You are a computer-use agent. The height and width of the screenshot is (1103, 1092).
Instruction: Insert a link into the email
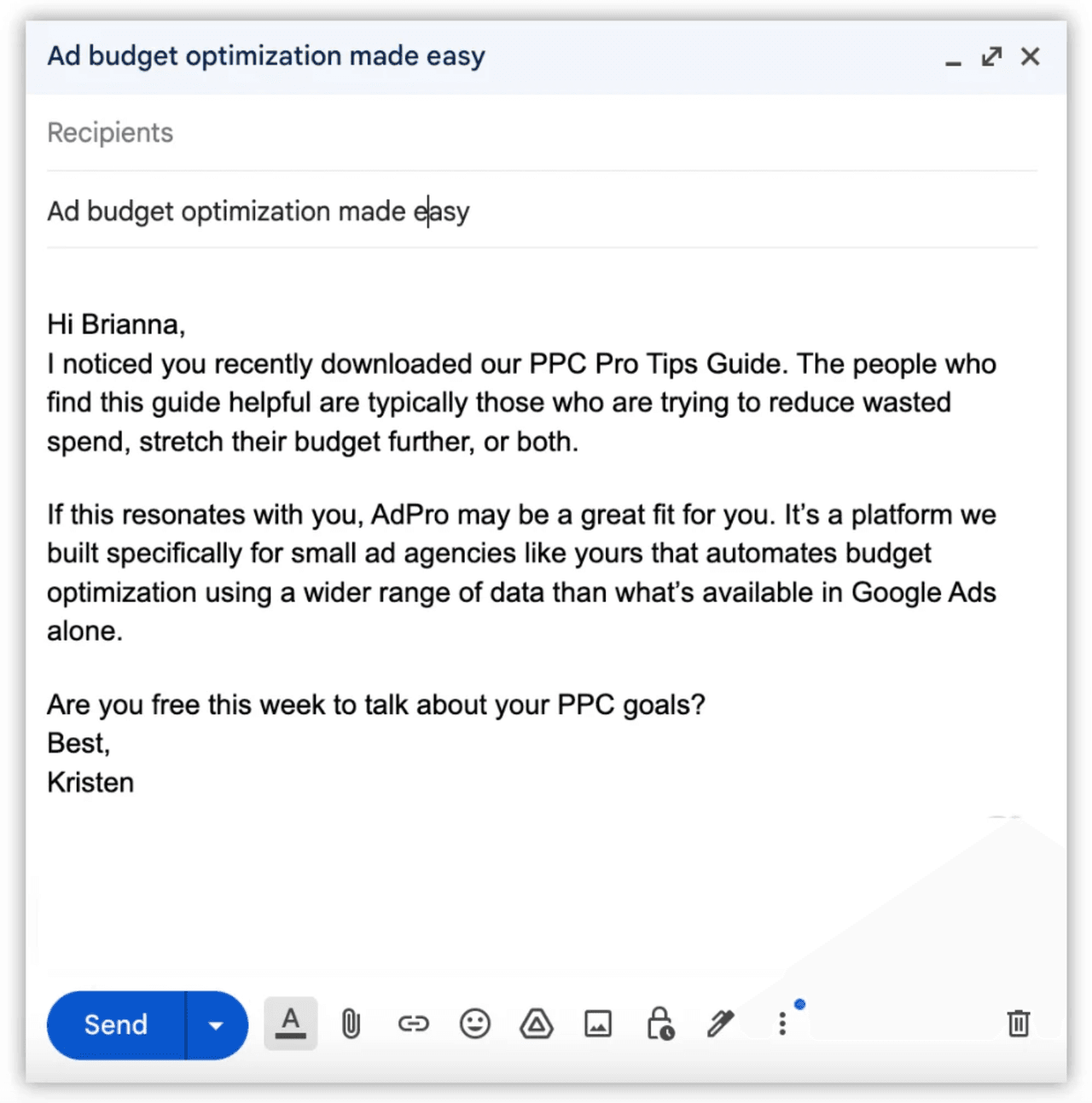click(x=413, y=1023)
